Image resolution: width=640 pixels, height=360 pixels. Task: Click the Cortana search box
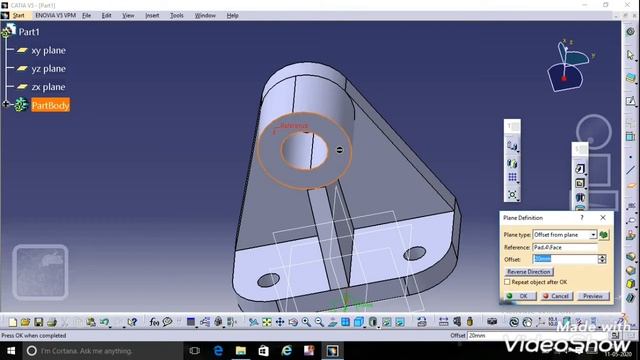click(102, 351)
